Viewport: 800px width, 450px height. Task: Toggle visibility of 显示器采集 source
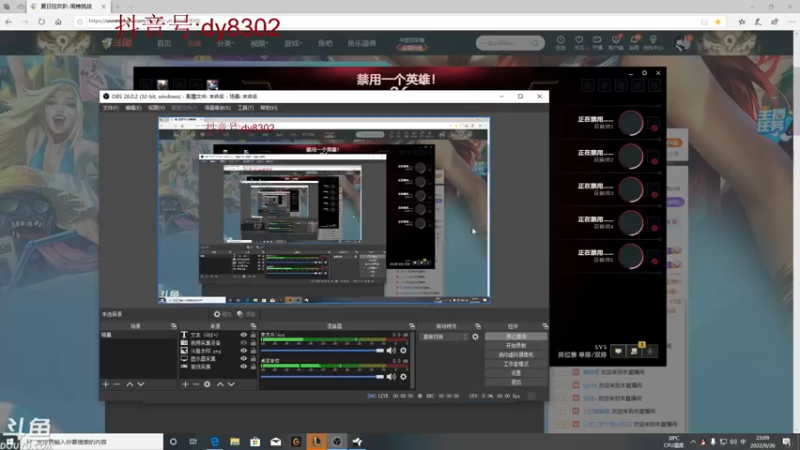pos(243,359)
